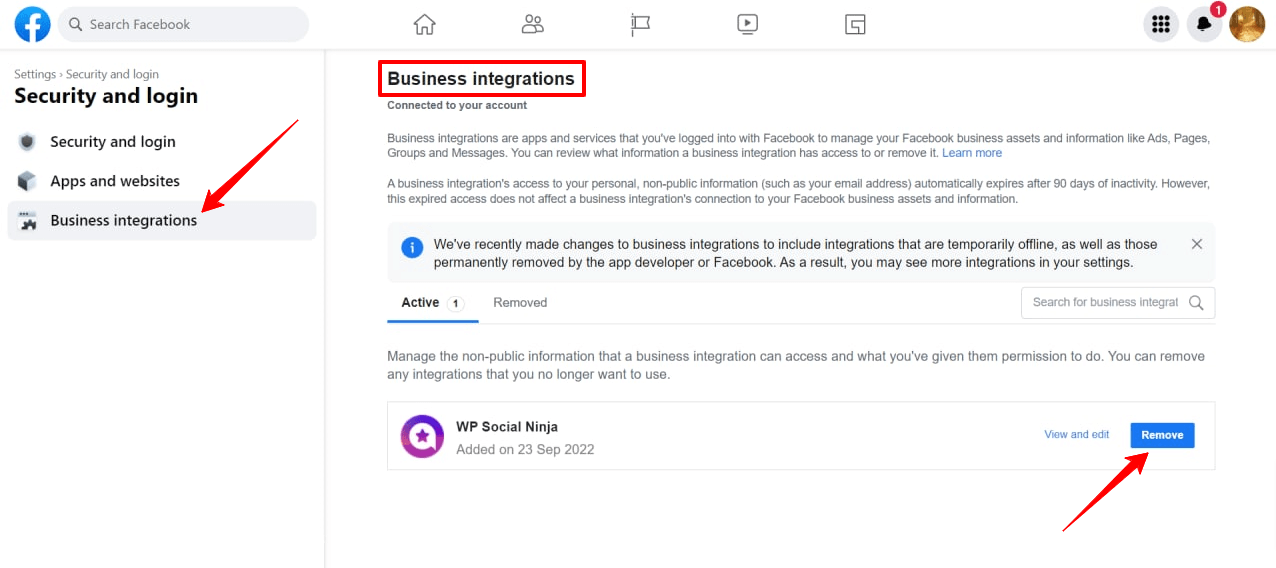
Task: Click the Search for business integrations field
Action: [x=1104, y=303]
